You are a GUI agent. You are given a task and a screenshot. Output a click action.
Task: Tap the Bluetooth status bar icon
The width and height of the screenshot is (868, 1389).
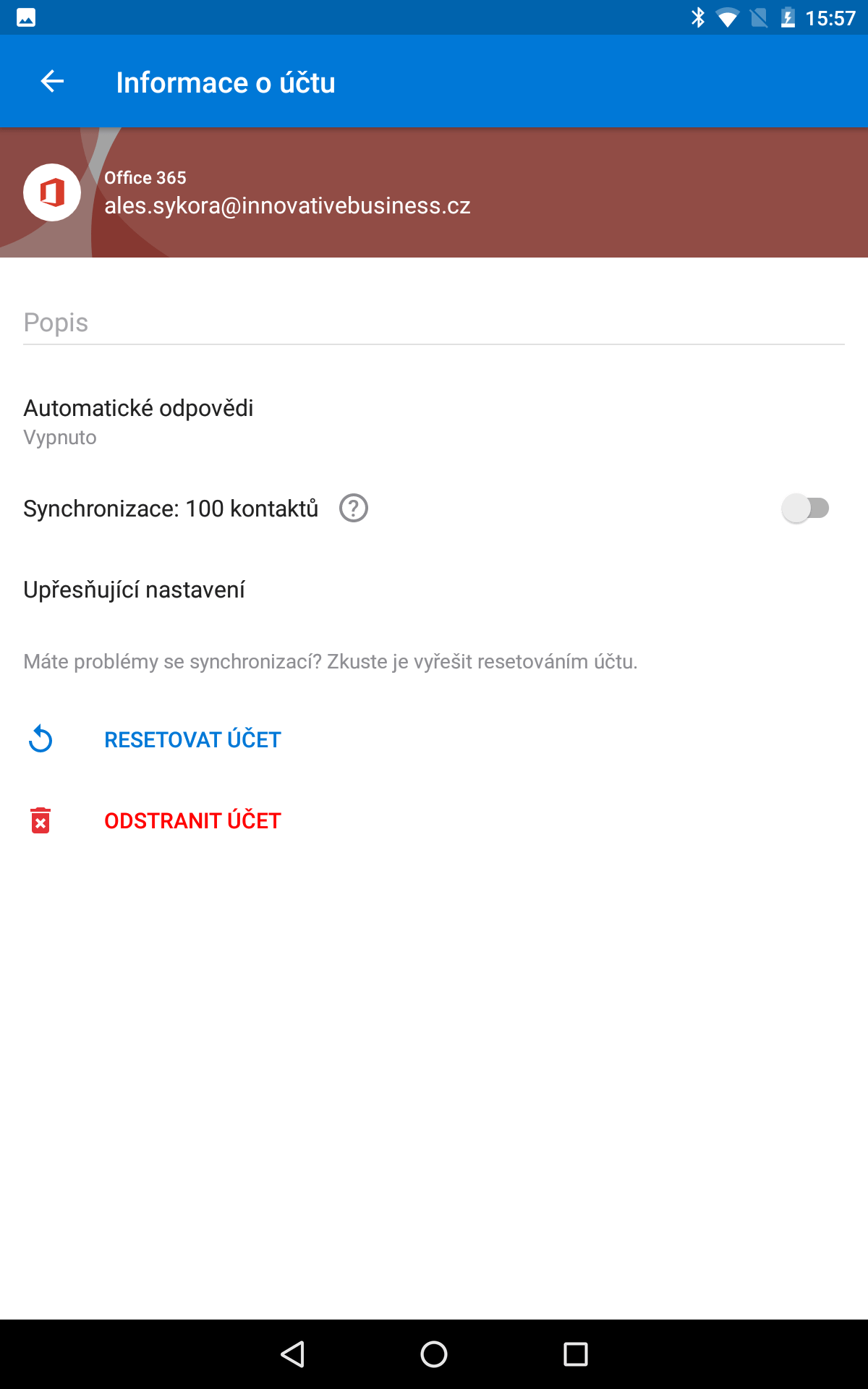697,17
